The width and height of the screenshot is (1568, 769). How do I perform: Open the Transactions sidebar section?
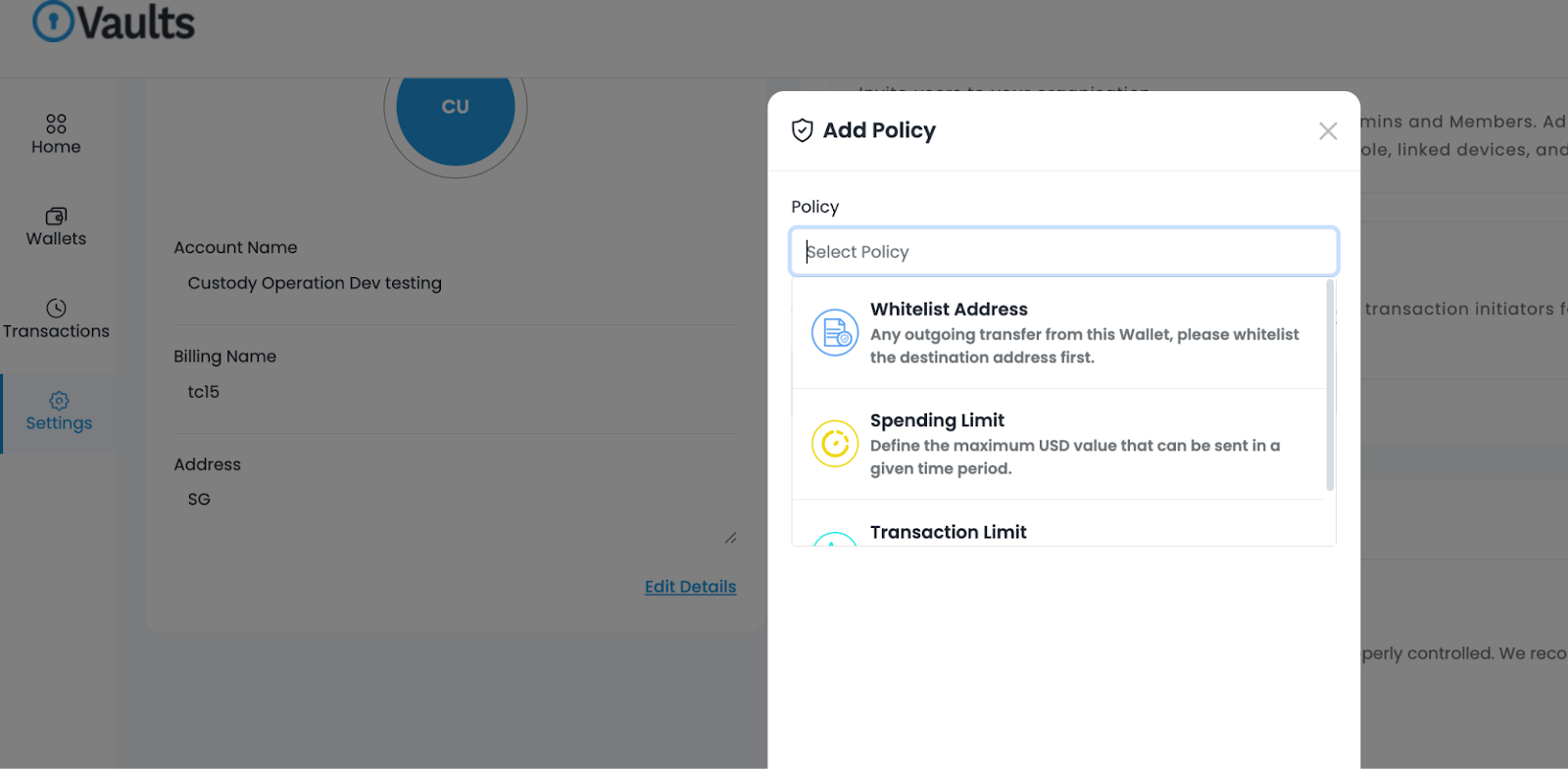(x=56, y=319)
